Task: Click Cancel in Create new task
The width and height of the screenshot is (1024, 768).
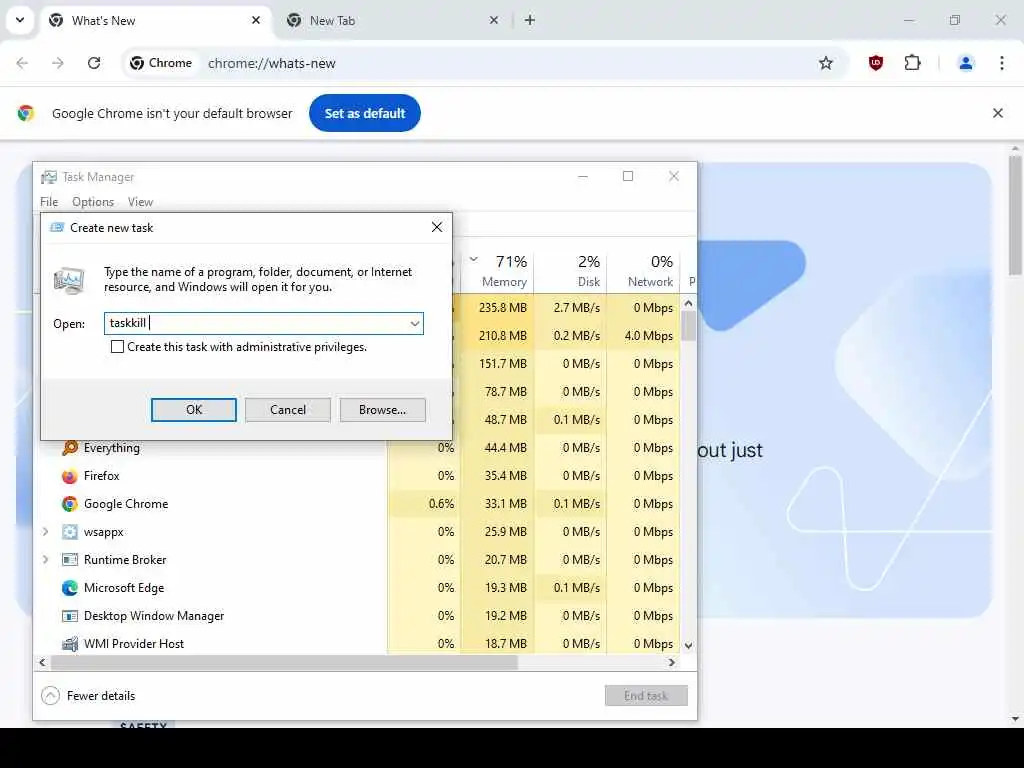Action: (288, 409)
